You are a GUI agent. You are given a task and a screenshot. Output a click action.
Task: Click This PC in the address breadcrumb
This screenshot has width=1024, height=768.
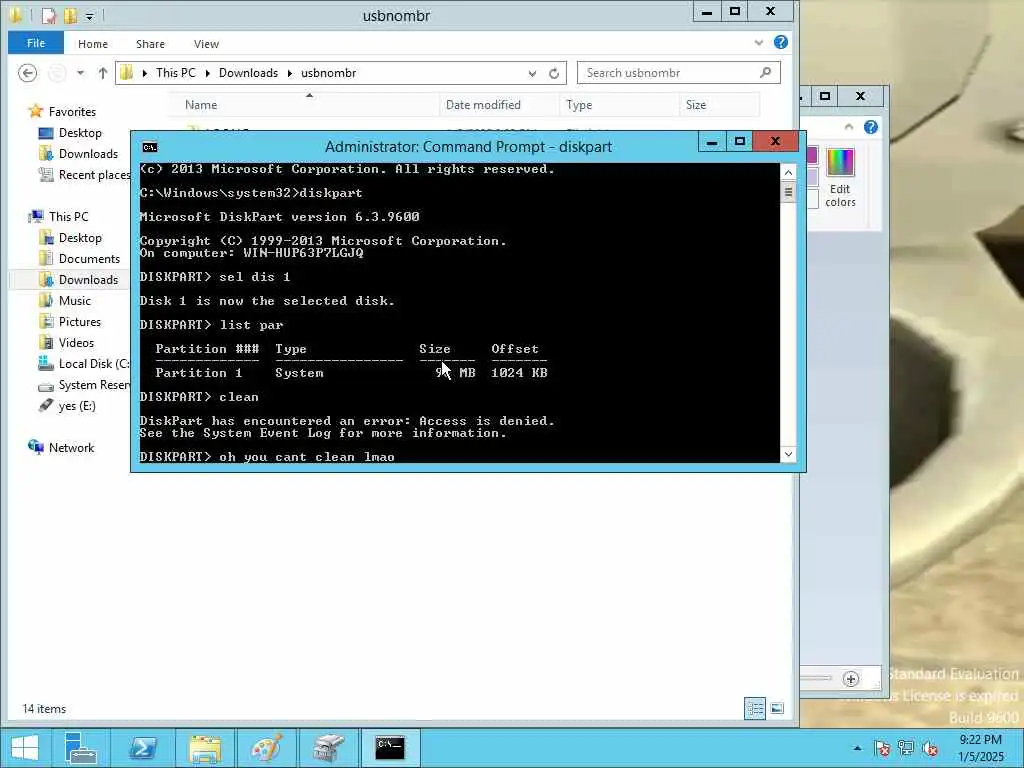click(176, 72)
